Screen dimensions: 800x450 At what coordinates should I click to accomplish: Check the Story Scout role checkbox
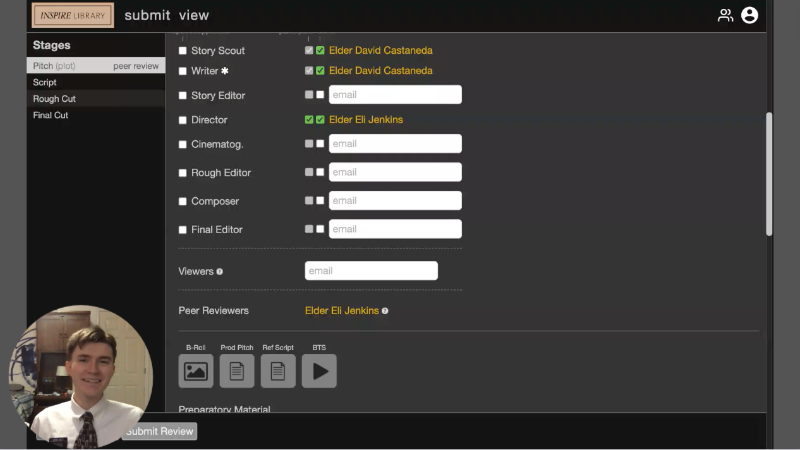click(x=182, y=51)
